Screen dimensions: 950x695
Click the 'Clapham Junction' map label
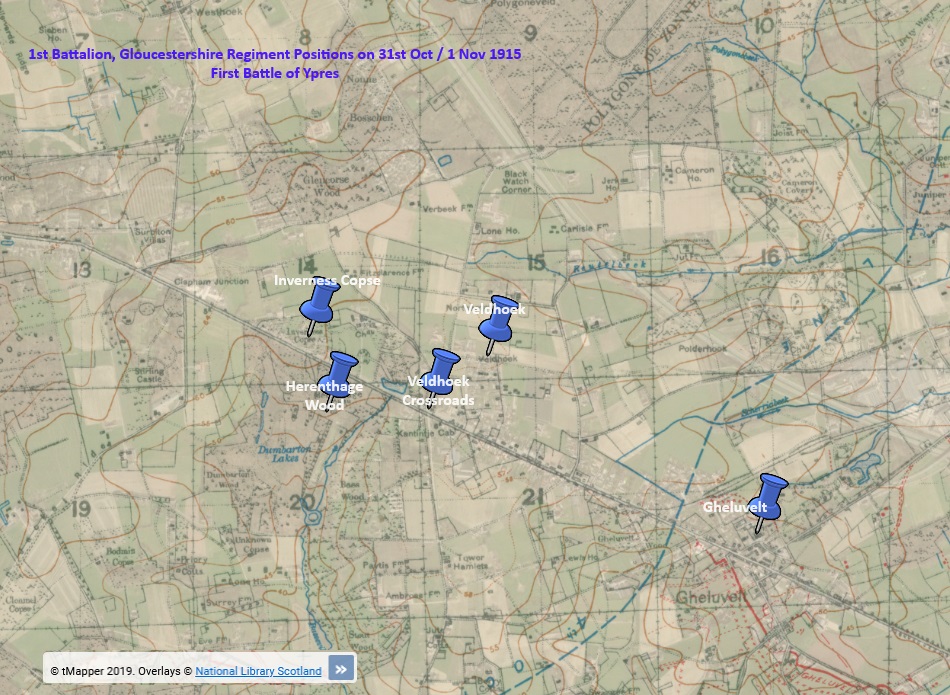211,281
